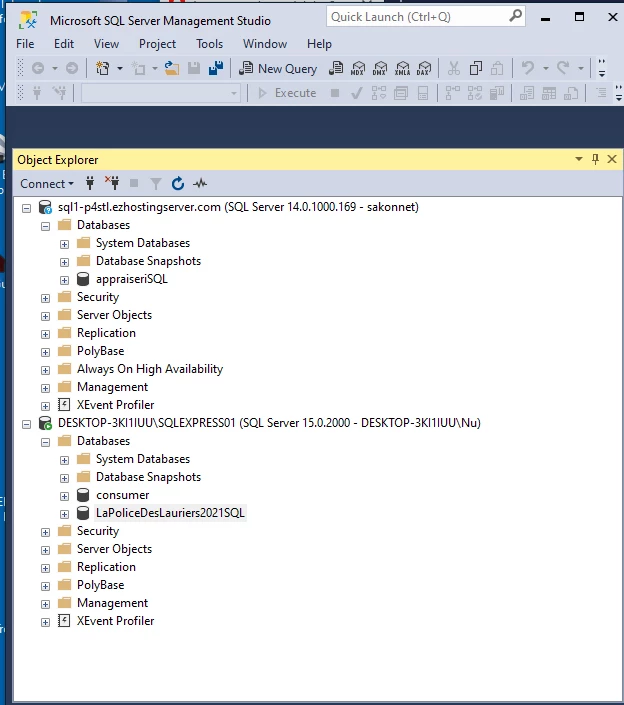Select the LaPoliceDesLauriers2021SQL database
Viewport: 624px width, 705px height.
point(170,513)
